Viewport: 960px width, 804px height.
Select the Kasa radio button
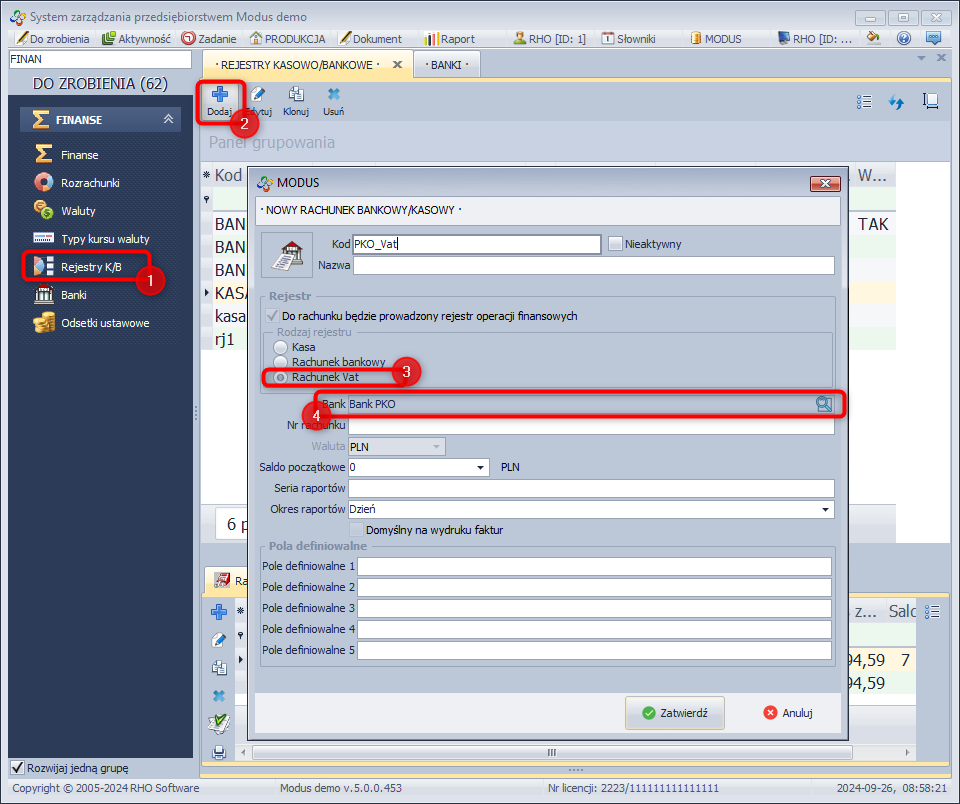coord(281,347)
